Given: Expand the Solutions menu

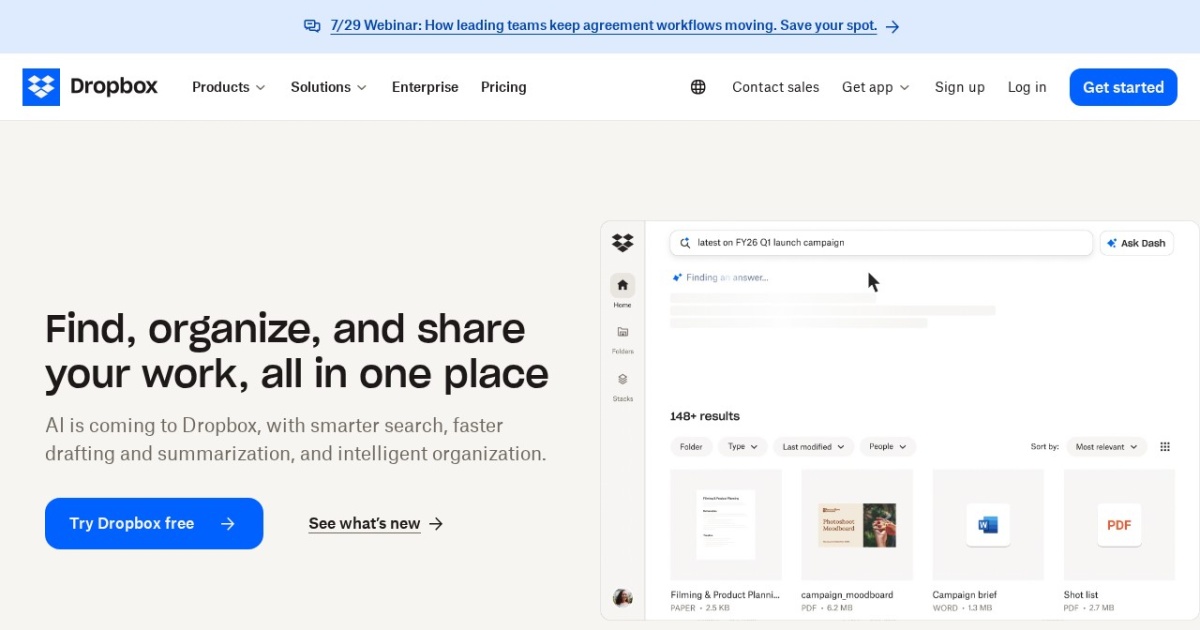Looking at the screenshot, I should click(x=329, y=87).
